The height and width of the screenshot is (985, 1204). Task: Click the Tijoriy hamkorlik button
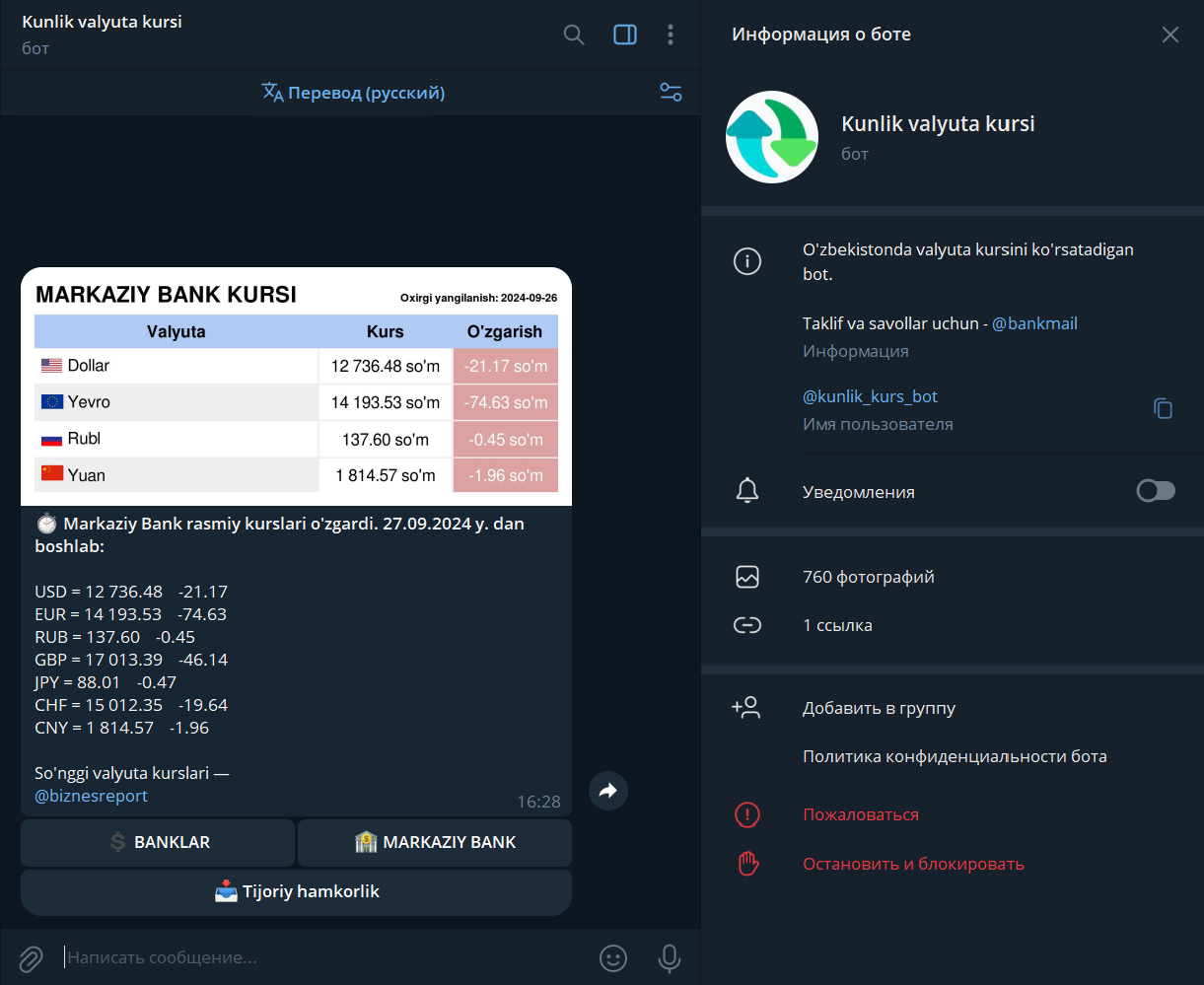296,892
